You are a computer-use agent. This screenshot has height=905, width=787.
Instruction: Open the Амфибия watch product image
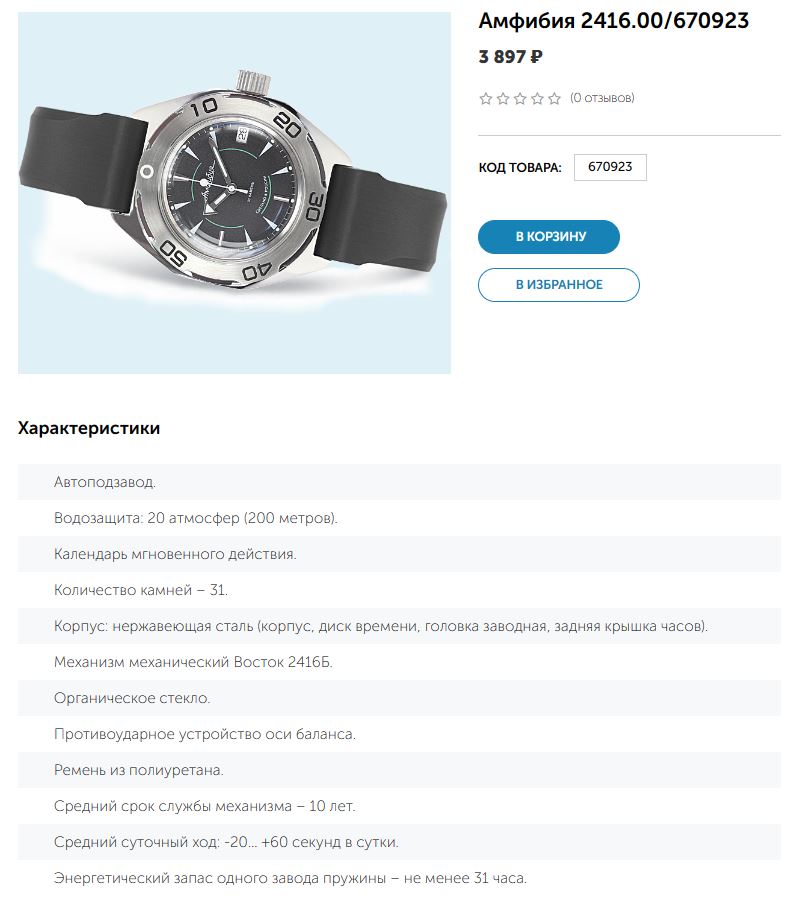click(234, 193)
